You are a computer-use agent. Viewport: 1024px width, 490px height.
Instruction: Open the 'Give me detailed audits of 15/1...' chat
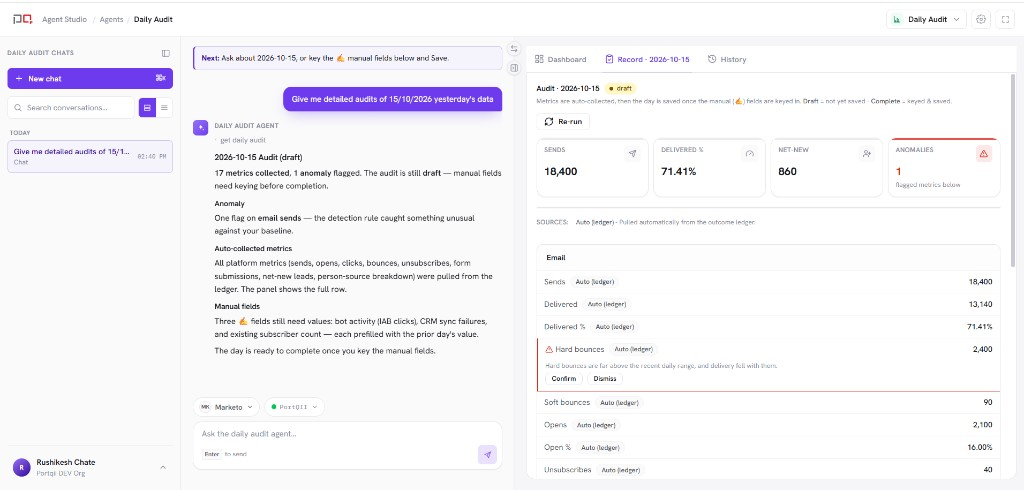[90, 156]
